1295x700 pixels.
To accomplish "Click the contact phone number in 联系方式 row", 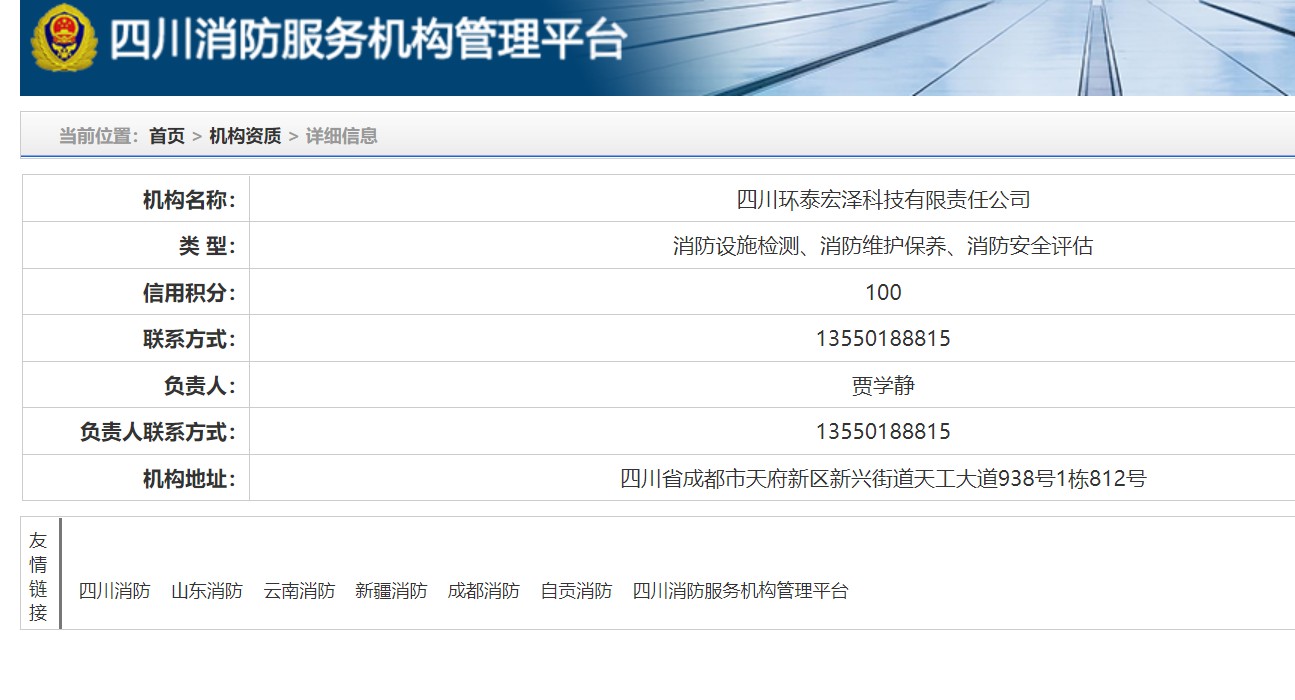I will (x=883, y=339).
